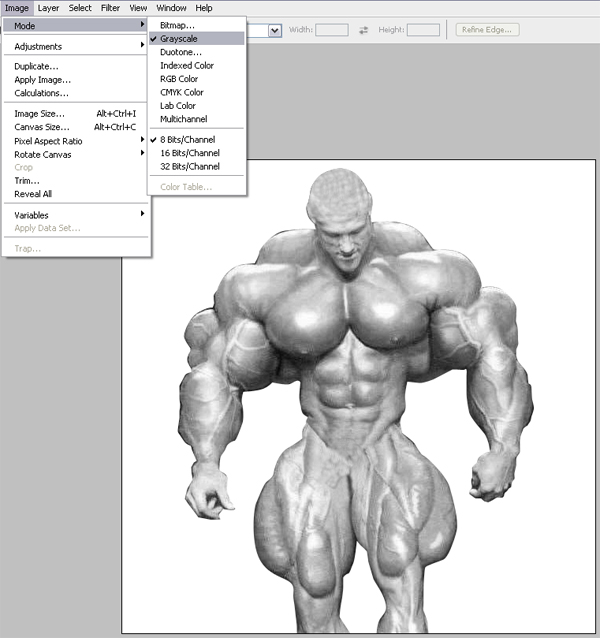
Task: Select 16 Bits/Channel depth
Action: [197, 153]
